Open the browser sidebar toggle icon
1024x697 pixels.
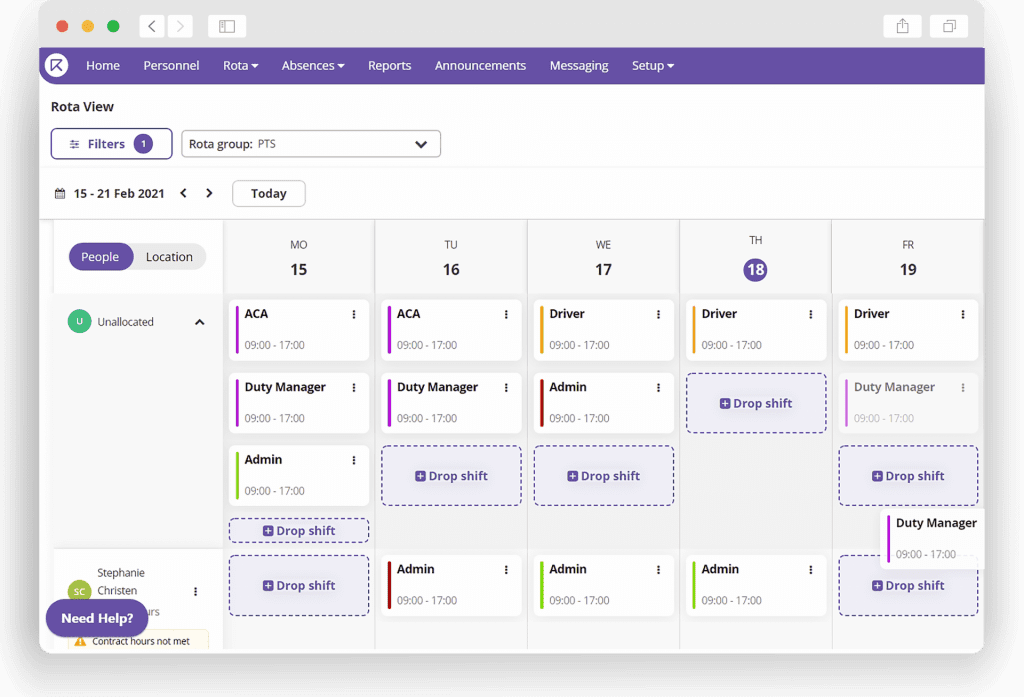(x=227, y=27)
